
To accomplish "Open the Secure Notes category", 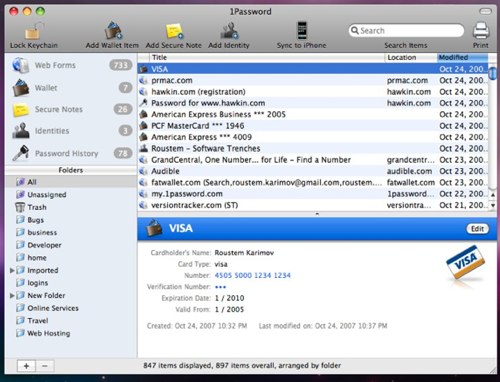I will point(71,109).
